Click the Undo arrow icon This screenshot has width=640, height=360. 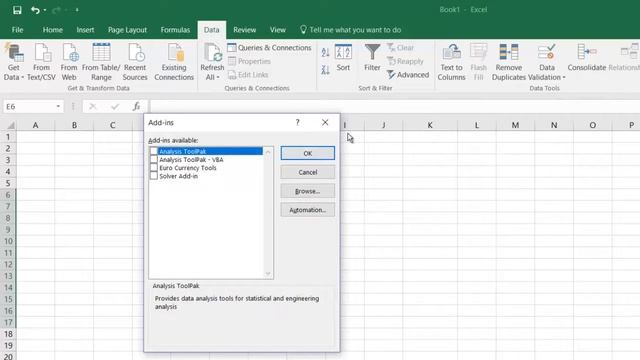point(35,10)
